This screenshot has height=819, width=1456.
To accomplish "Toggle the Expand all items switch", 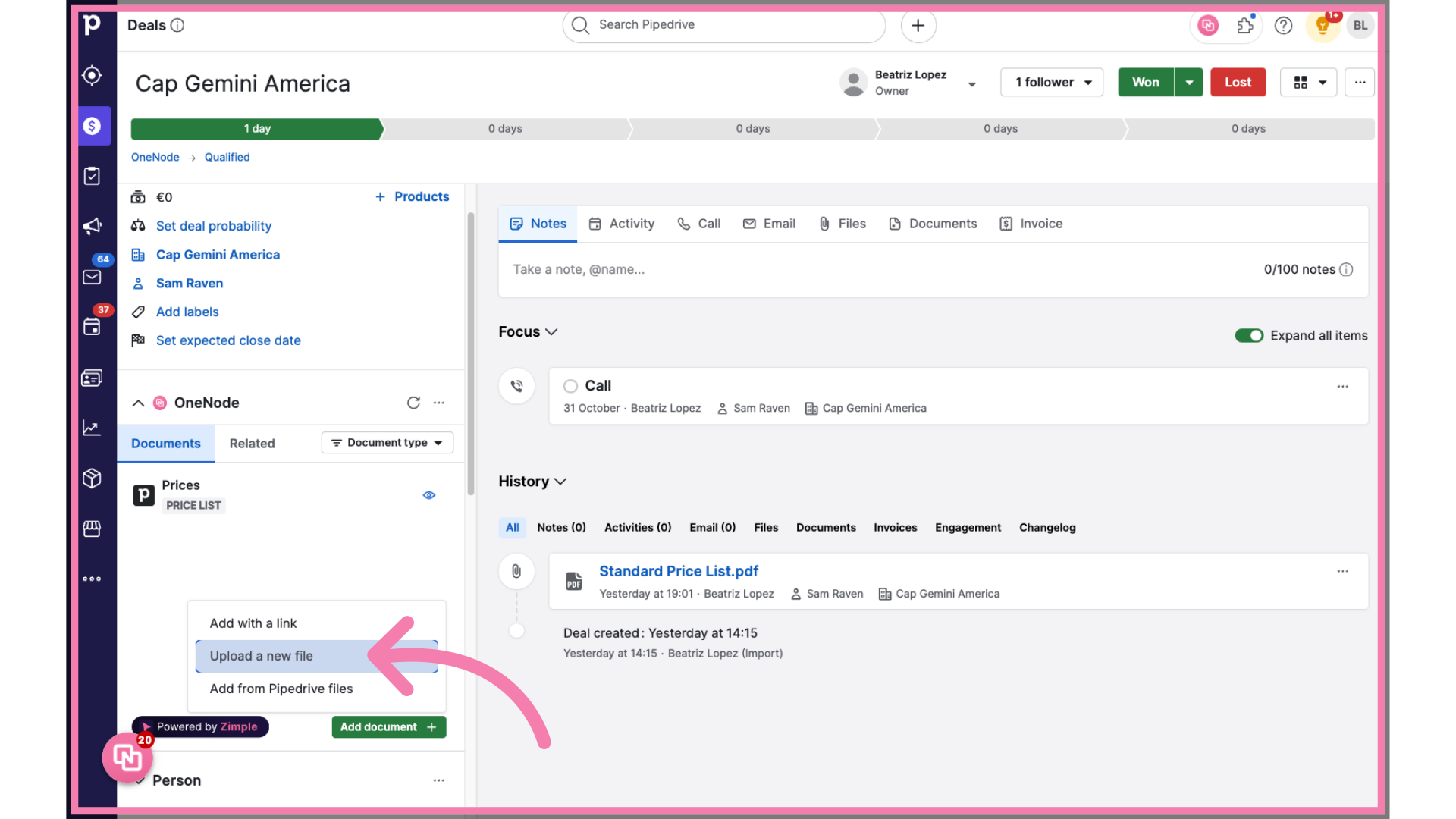I will pos(1248,335).
